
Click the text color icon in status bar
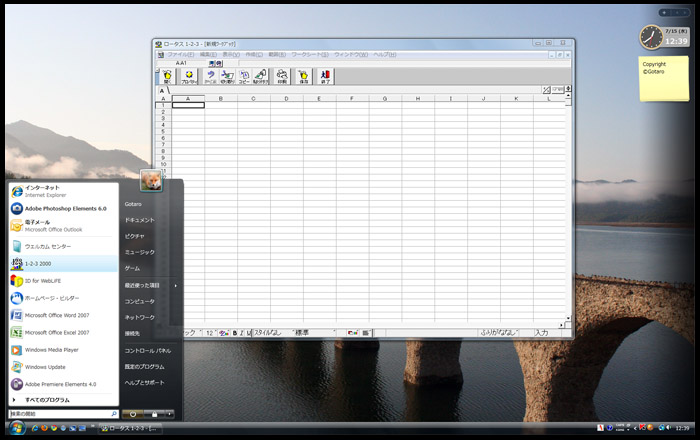[224, 333]
